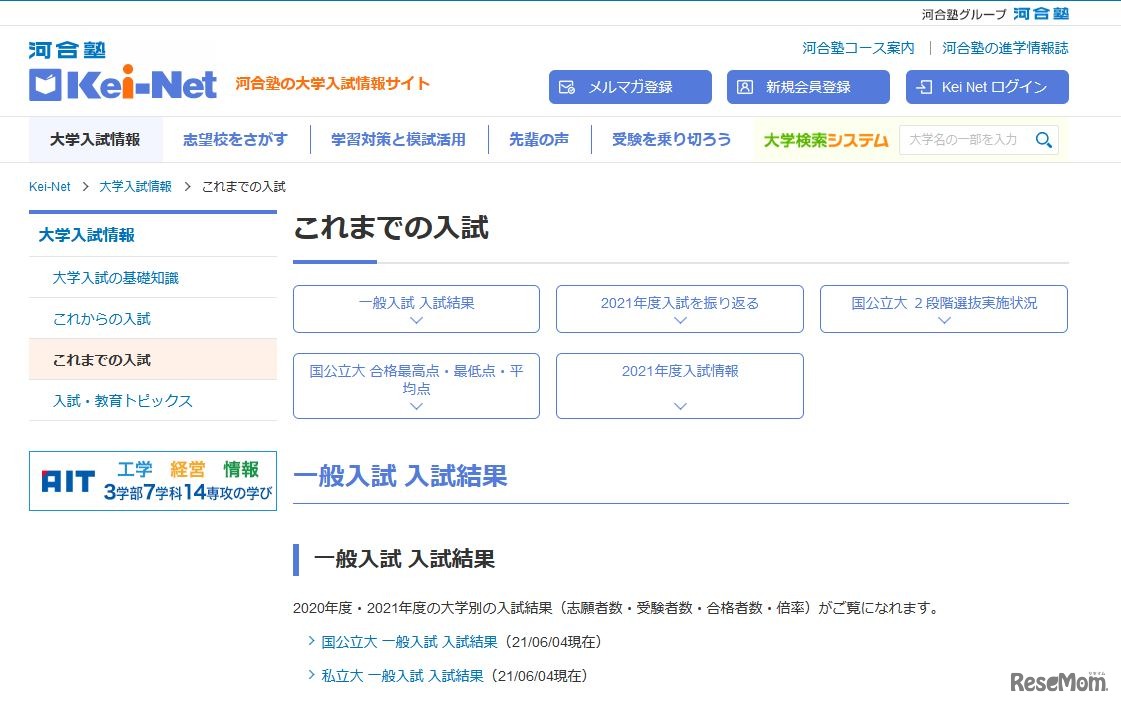Click the 河合塾 logo at top left
The image size is (1121, 705).
coord(66,48)
